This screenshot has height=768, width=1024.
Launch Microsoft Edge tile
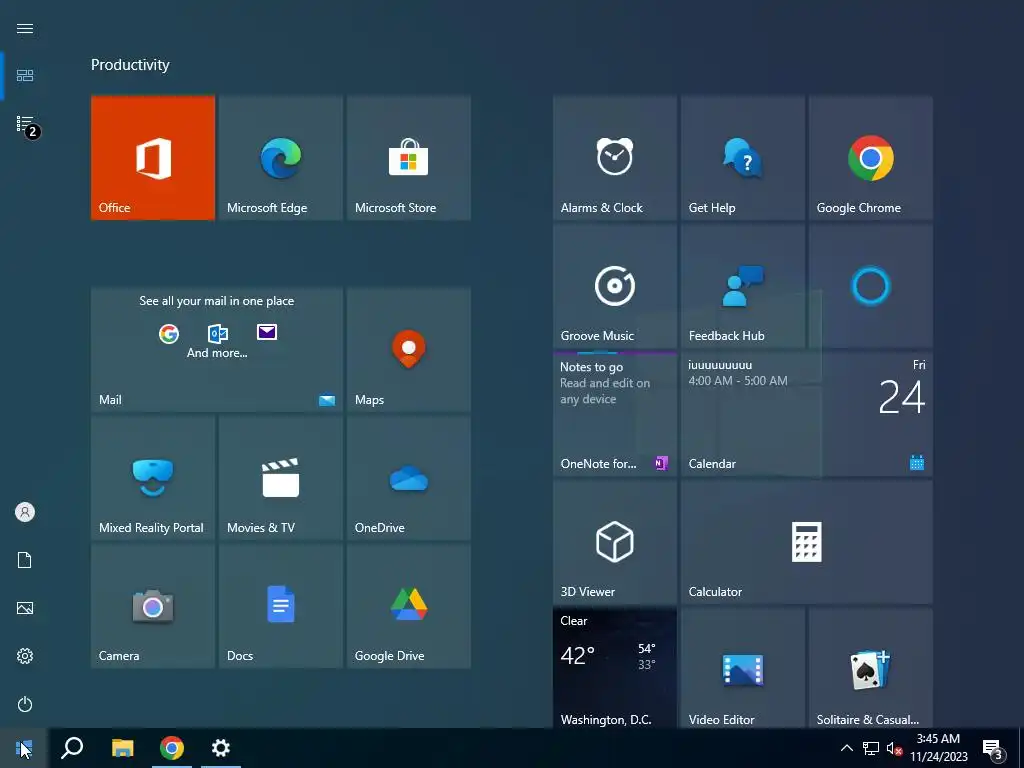[281, 157]
